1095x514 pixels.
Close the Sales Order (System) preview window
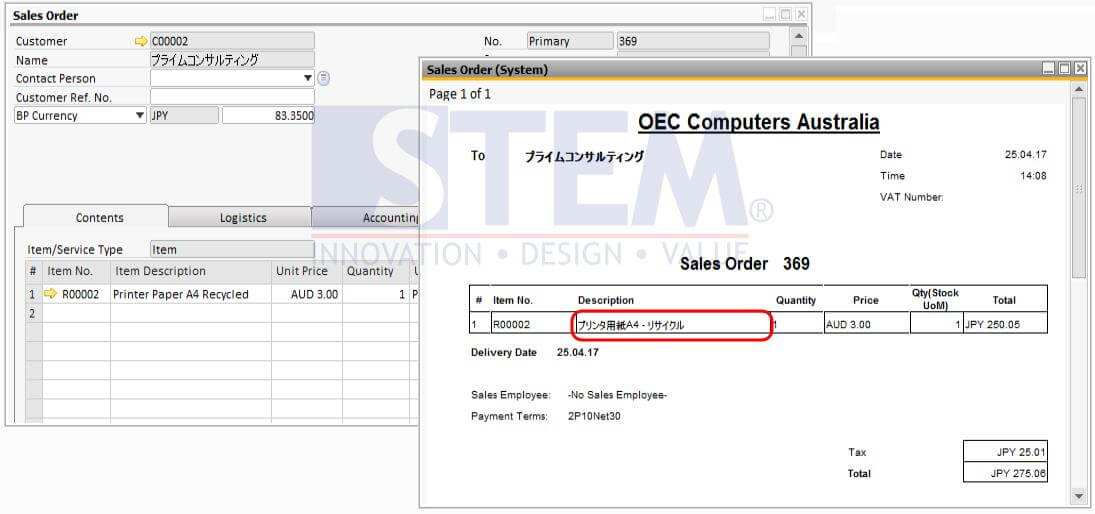pyautogui.click(x=1080, y=68)
